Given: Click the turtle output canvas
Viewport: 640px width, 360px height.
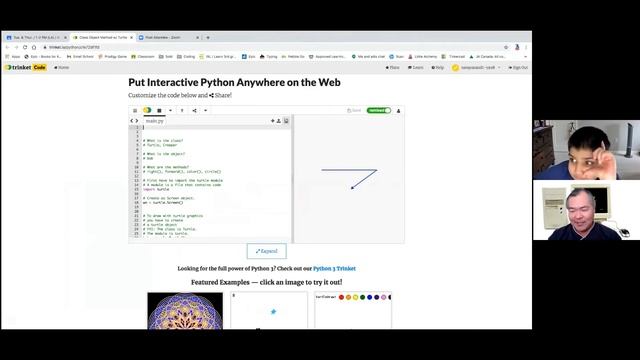Looking at the screenshot, I should [x=349, y=179].
